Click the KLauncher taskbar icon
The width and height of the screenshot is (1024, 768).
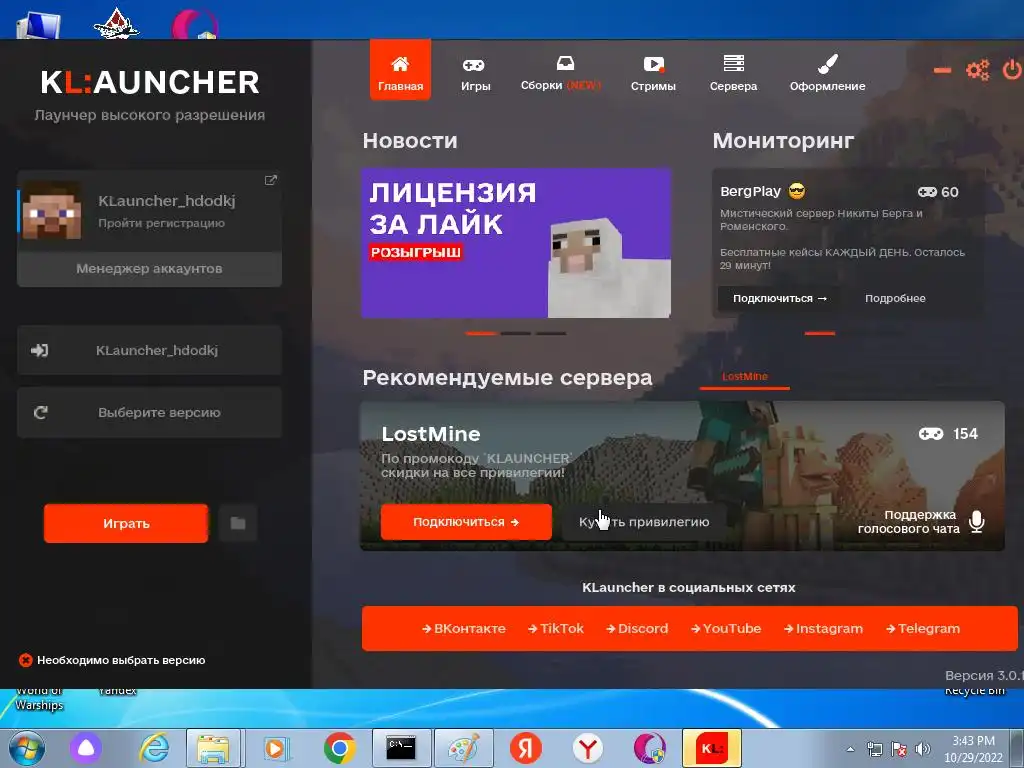point(712,748)
